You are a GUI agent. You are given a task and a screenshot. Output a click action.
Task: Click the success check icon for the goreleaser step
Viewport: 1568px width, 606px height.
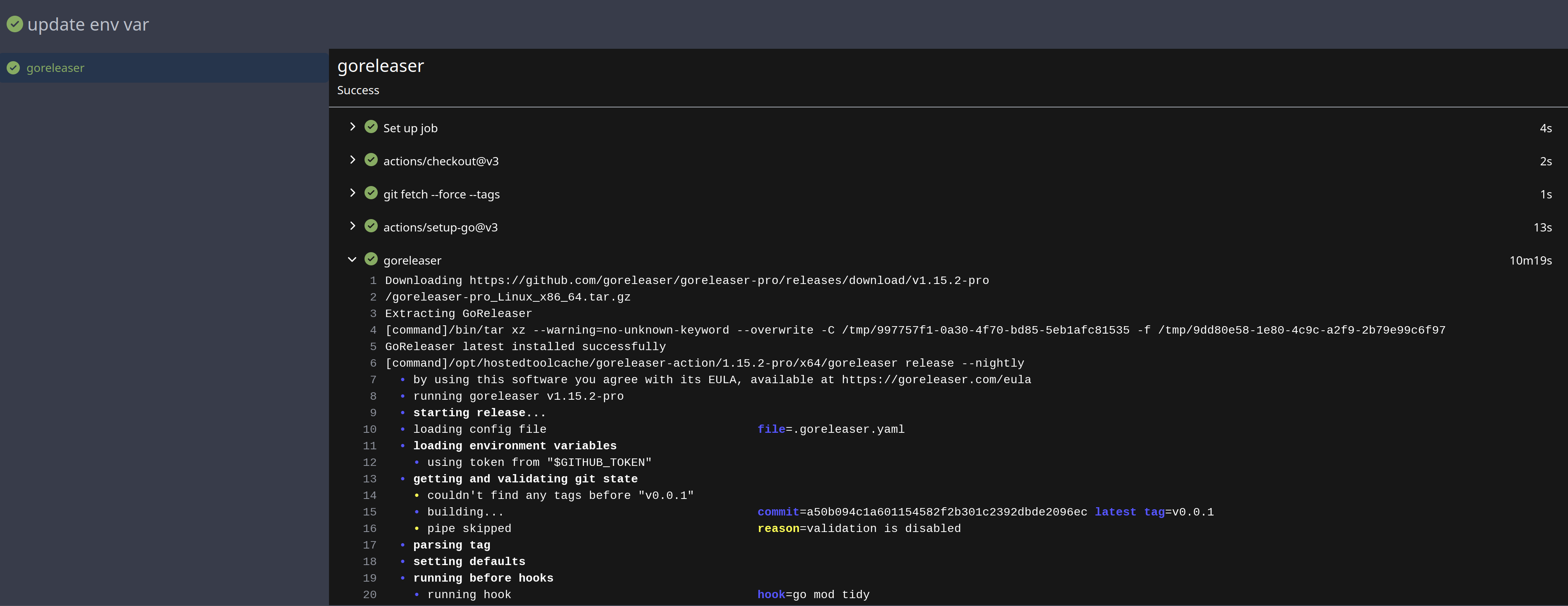(x=371, y=259)
